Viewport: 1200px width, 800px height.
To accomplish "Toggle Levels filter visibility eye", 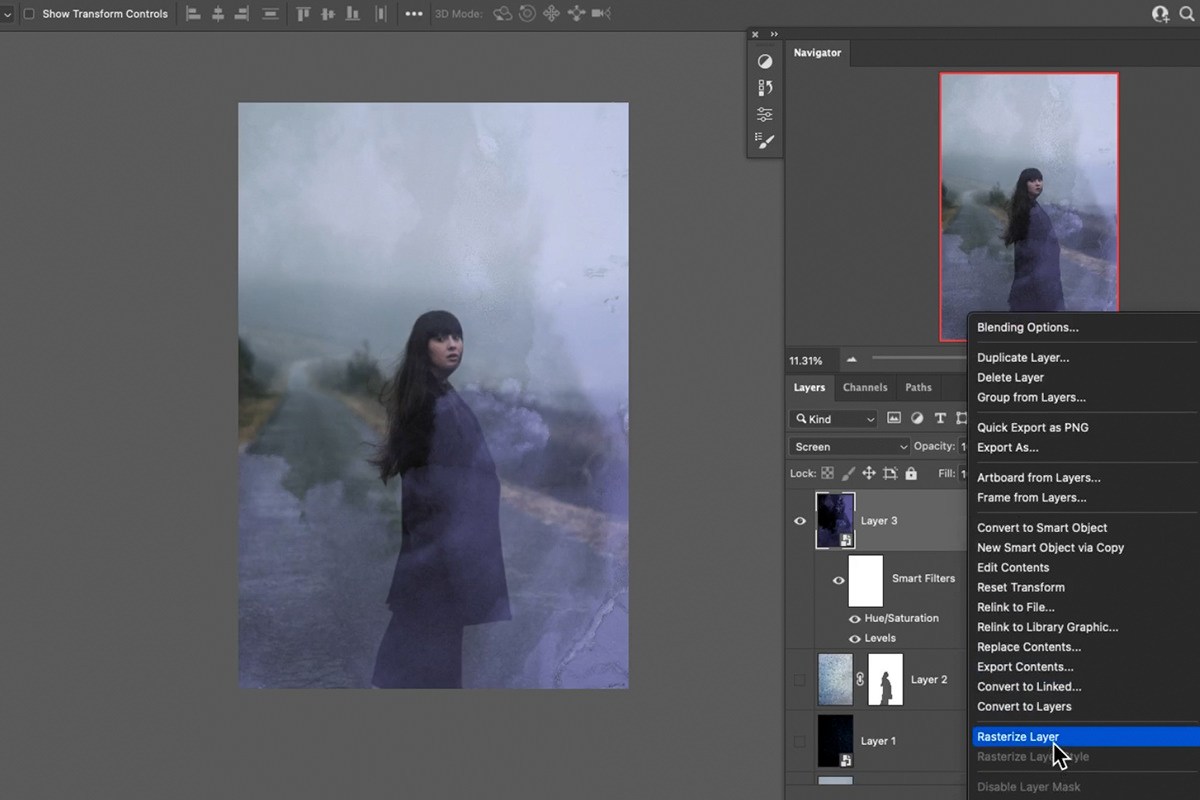I will 855,638.
